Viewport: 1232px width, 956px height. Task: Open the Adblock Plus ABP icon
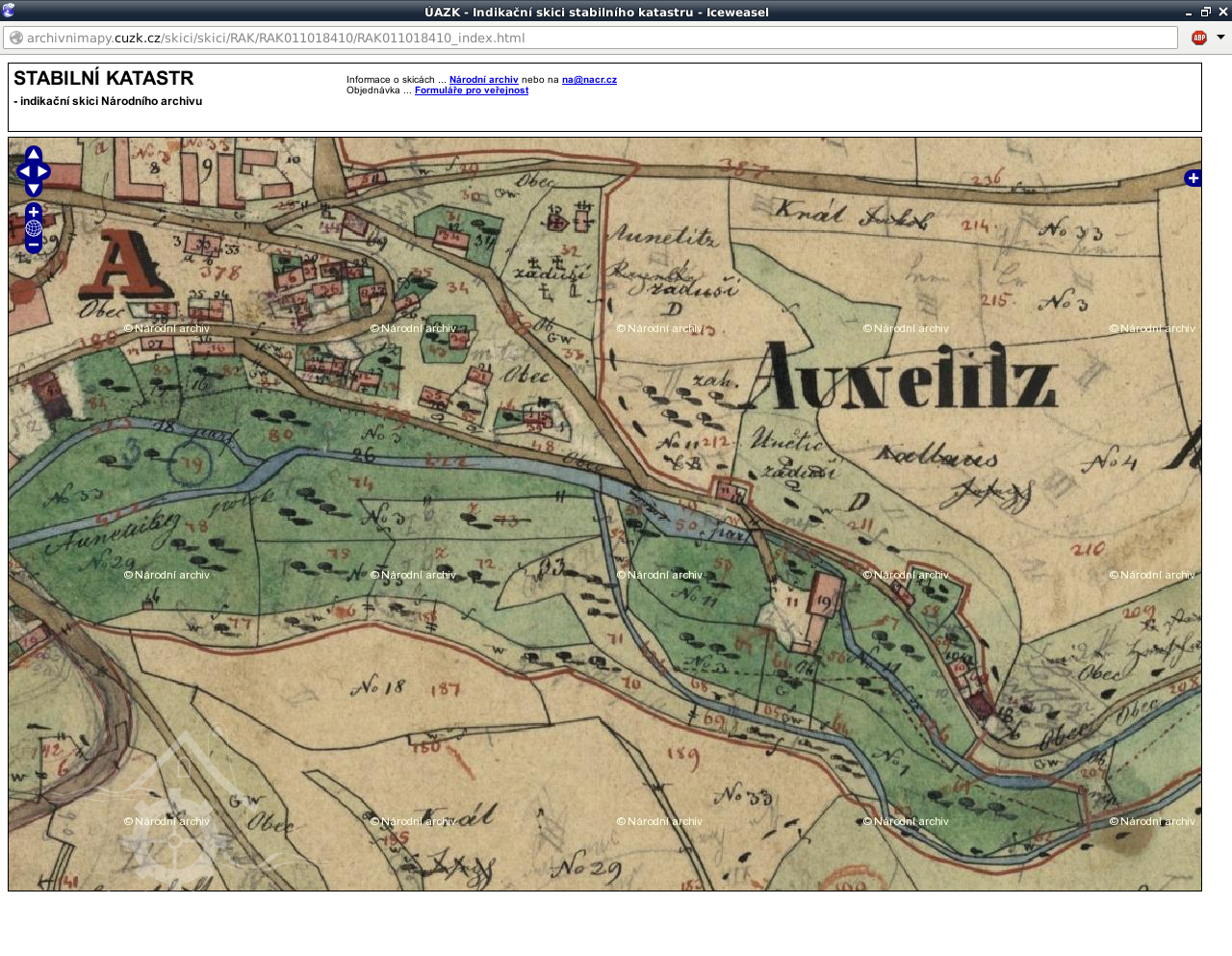point(1199,38)
